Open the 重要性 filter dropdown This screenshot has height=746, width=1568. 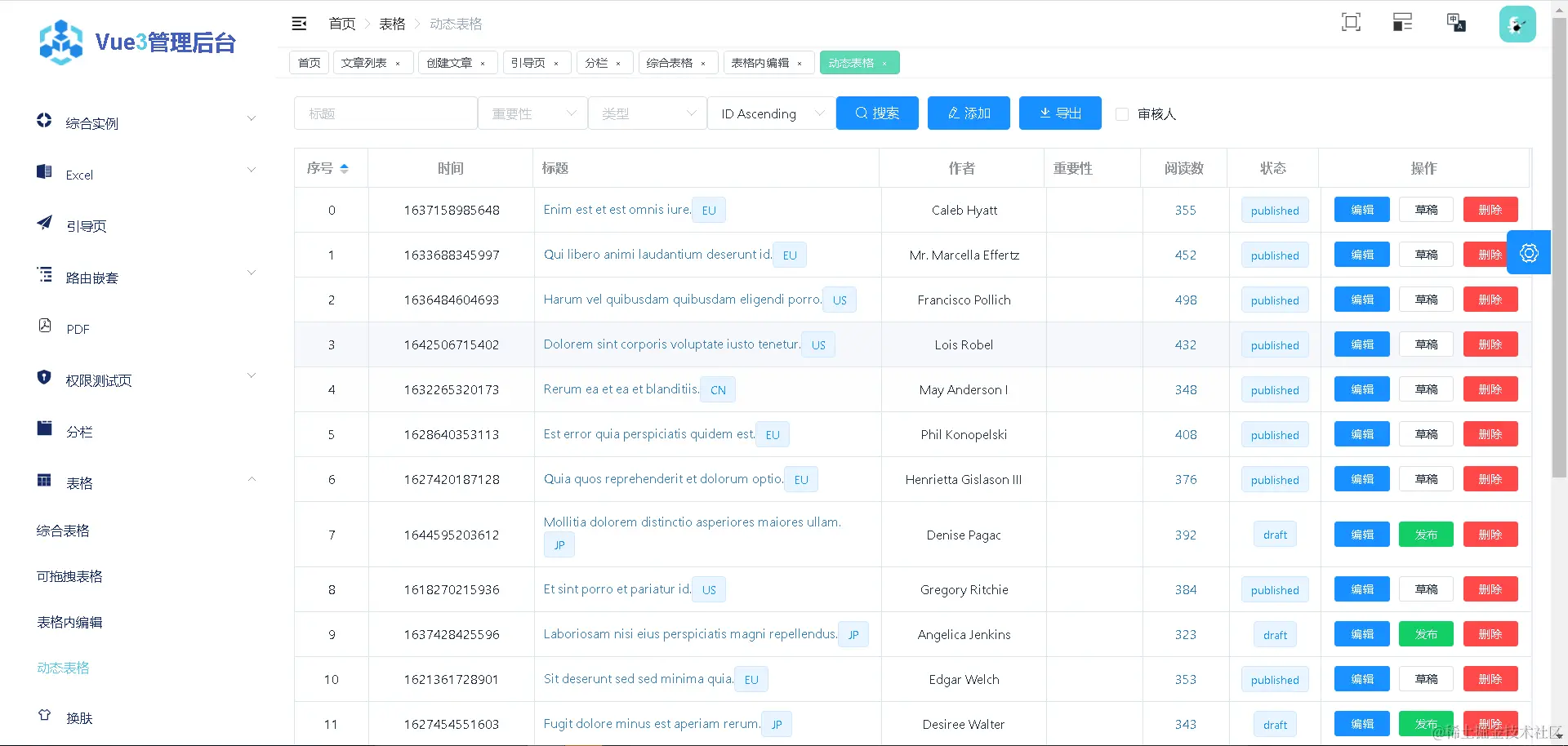pos(532,113)
